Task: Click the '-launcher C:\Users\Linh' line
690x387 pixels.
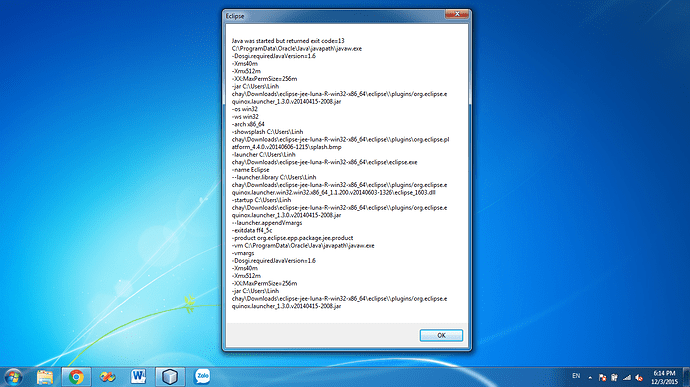Action: (x=264, y=155)
